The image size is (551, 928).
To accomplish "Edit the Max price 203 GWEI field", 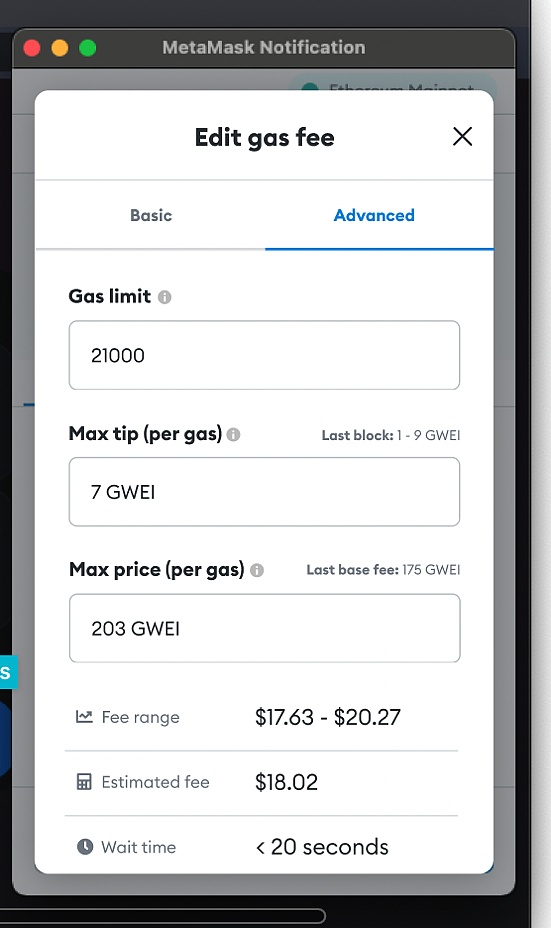I will point(265,628).
